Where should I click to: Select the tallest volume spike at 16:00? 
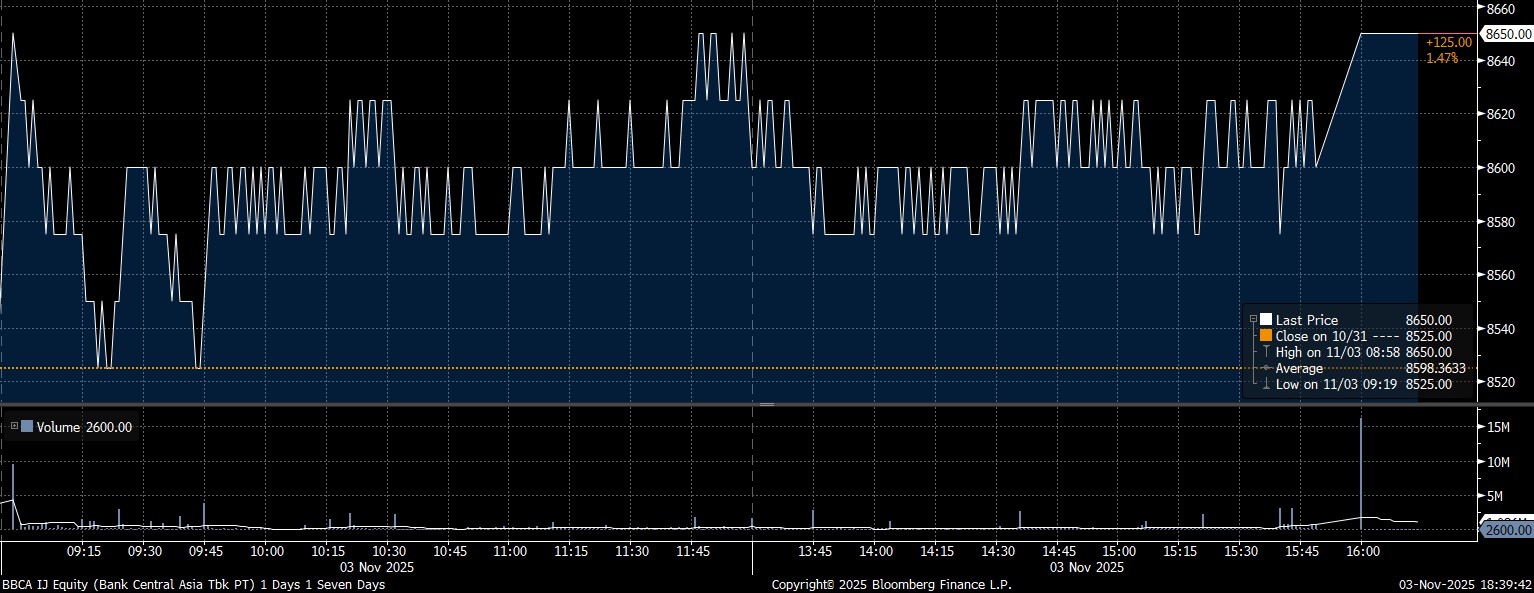1361,470
